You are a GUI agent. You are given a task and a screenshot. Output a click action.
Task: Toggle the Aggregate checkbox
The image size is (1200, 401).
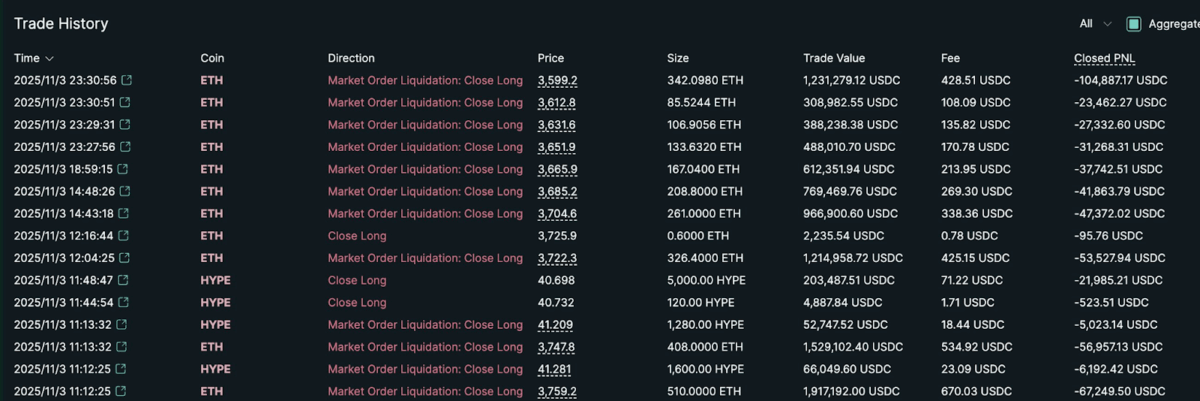click(x=1134, y=24)
